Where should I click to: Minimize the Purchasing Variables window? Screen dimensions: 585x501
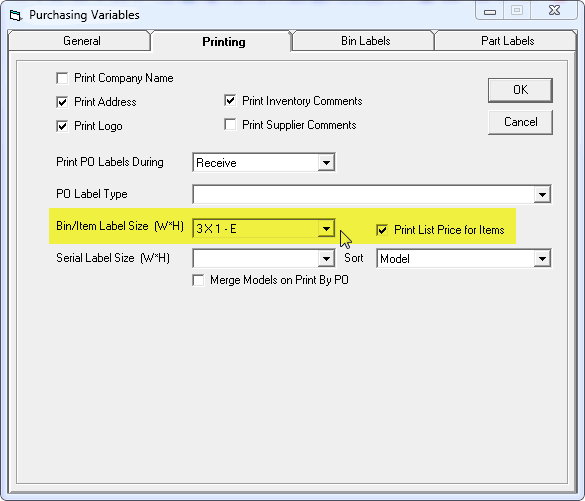tap(490, 11)
